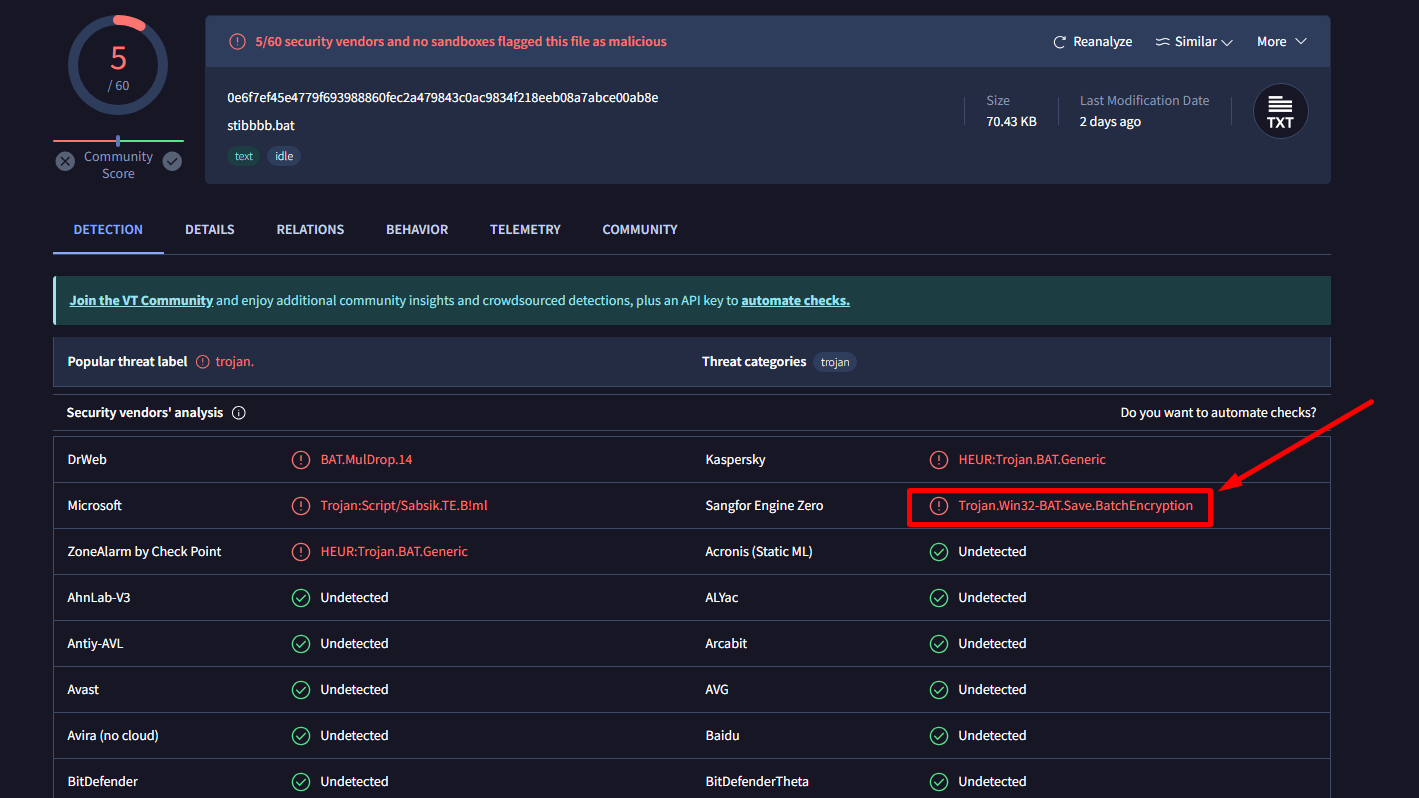Open the Similar dropdown menu
Image resolution: width=1419 pixels, height=798 pixels.
tap(1194, 42)
